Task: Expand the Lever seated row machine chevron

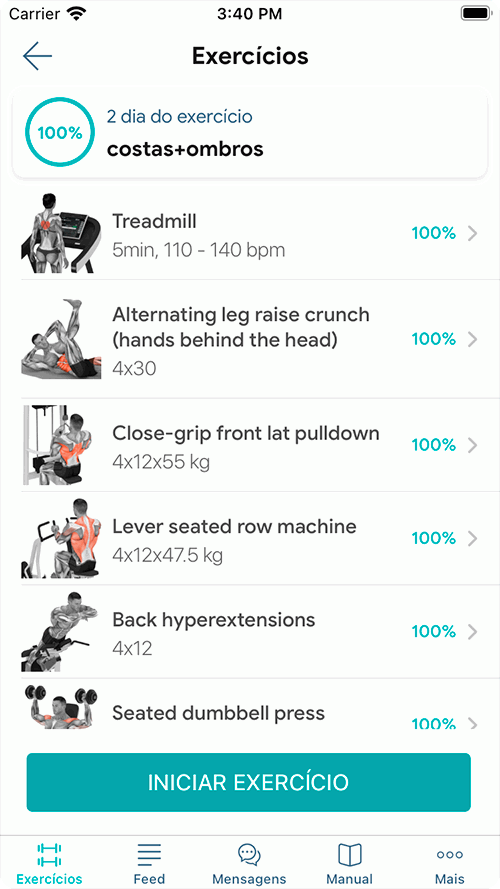Action: click(473, 538)
